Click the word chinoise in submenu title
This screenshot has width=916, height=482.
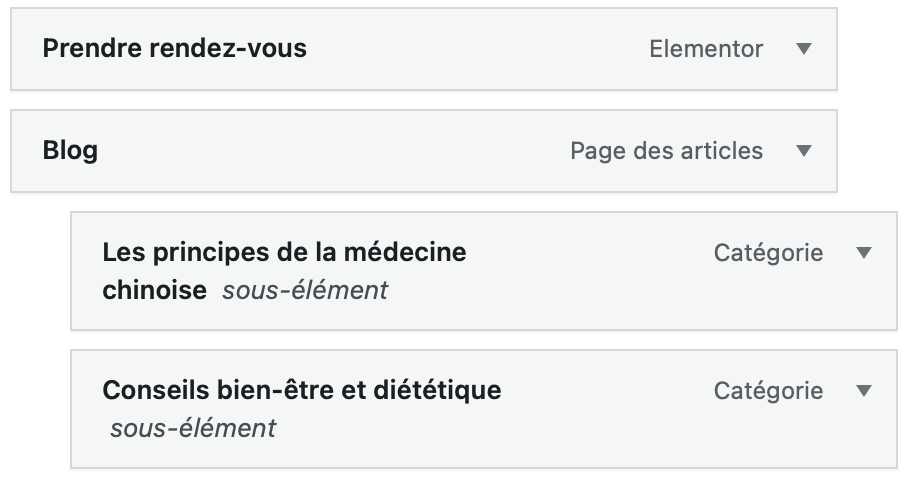pos(154,291)
